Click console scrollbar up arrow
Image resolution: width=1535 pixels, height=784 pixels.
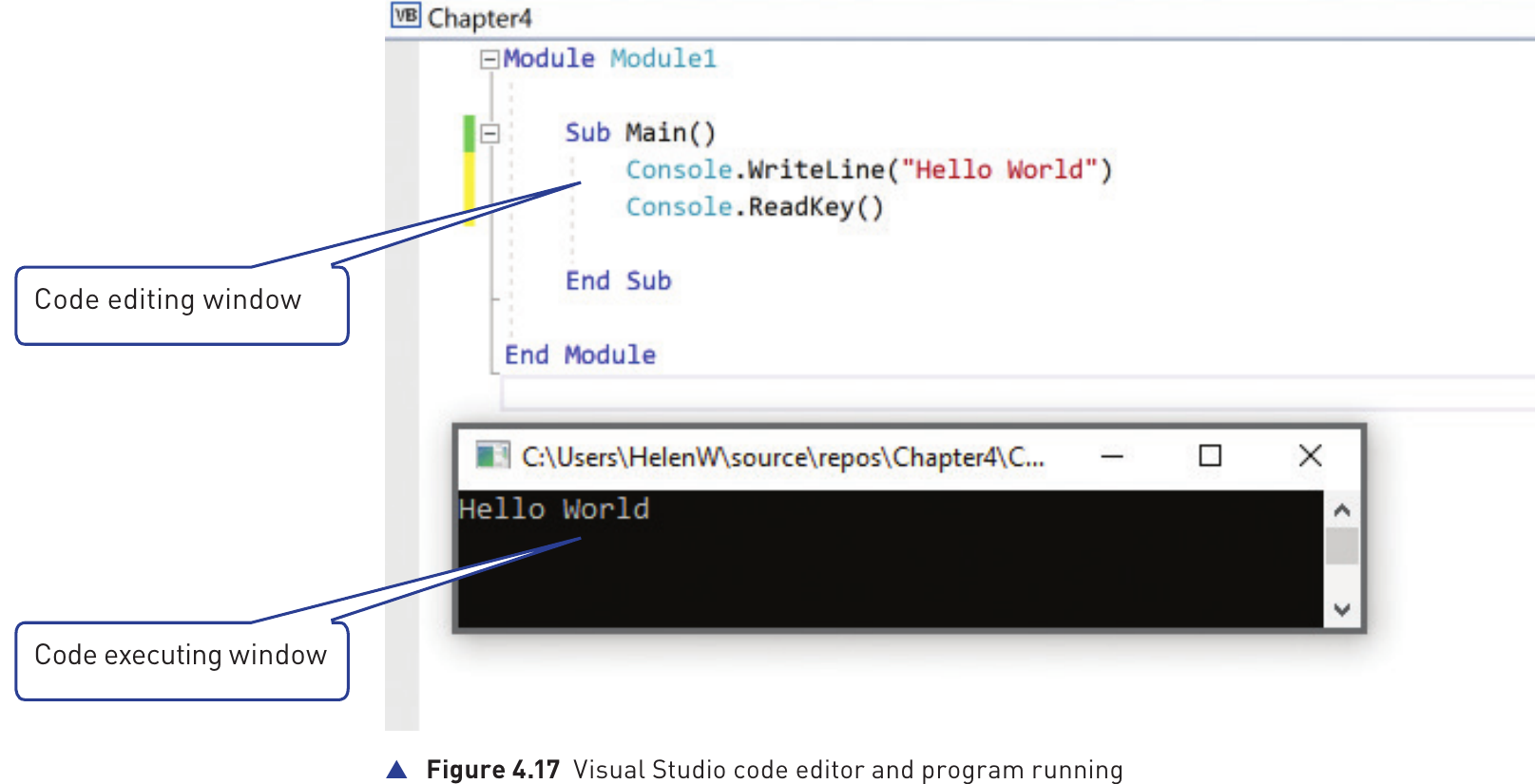pyautogui.click(x=1342, y=510)
